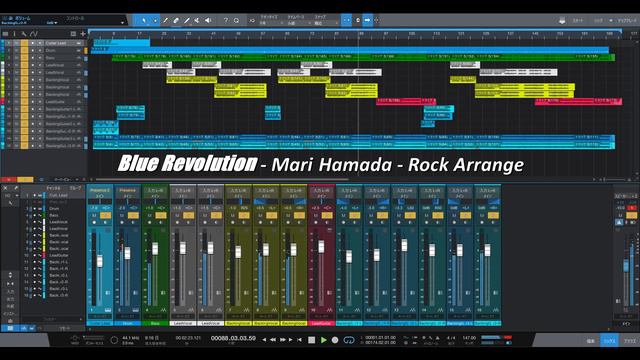Mute the green Bass mixer channel
This screenshot has width=640, height=360.
[x=149, y=216]
